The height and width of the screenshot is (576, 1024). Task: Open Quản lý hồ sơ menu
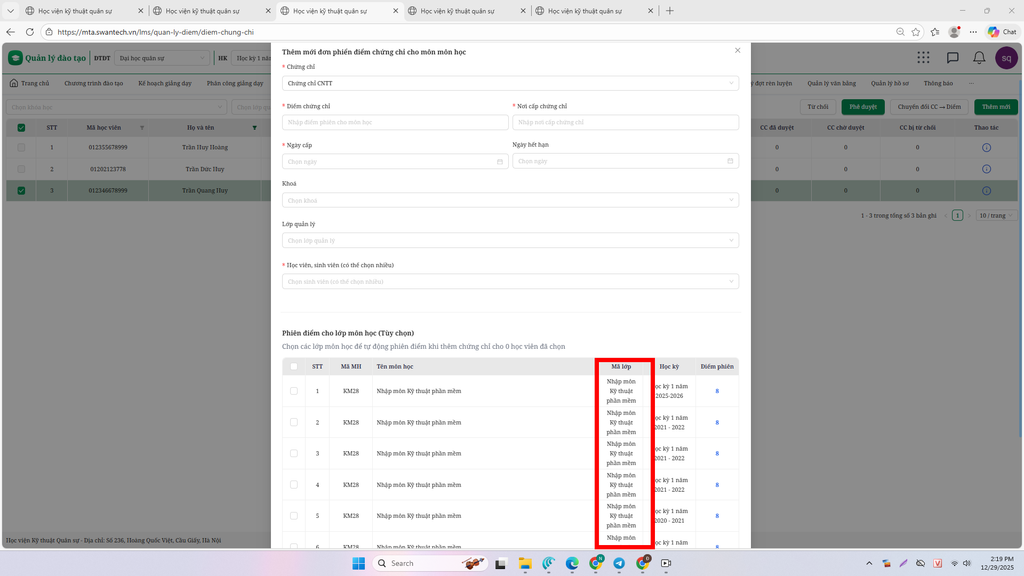point(889,84)
